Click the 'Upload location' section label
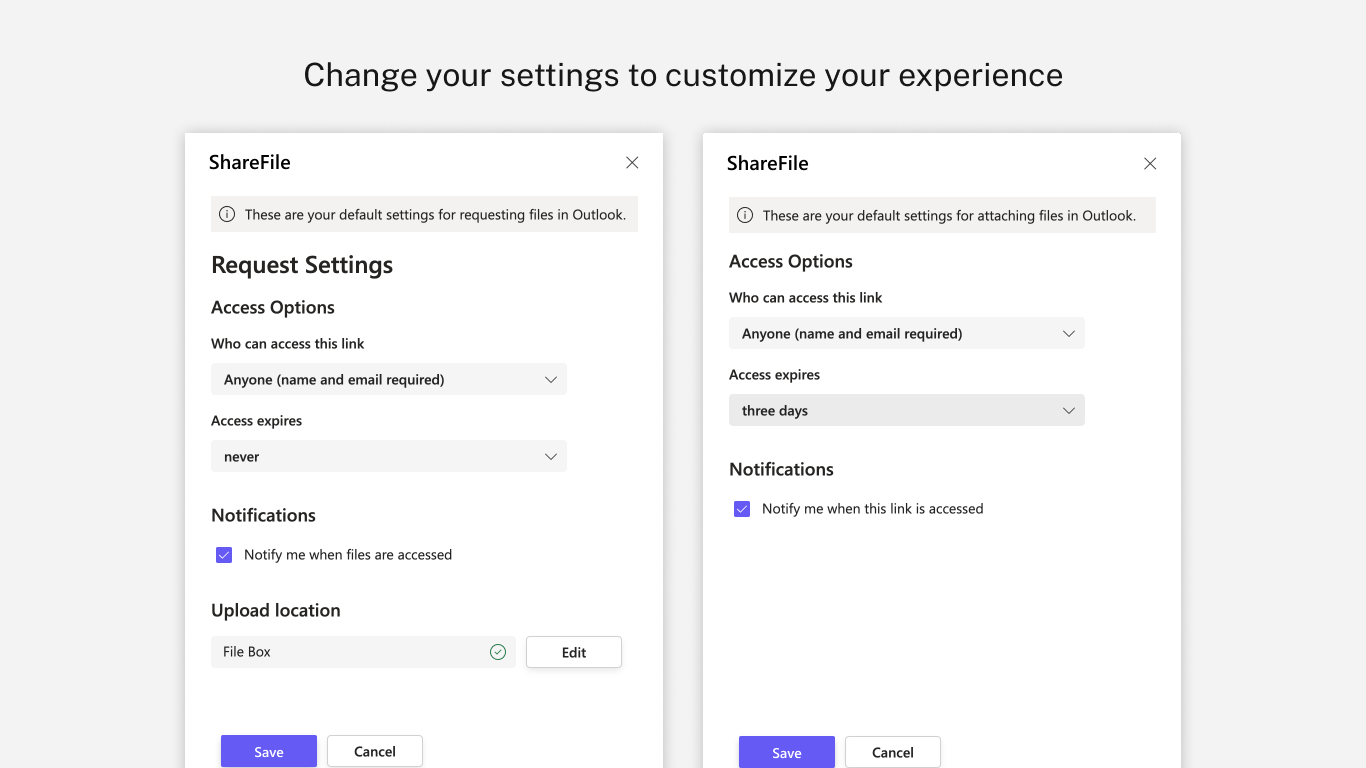The height and width of the screenshot is (768, 1366). (276, 610)
